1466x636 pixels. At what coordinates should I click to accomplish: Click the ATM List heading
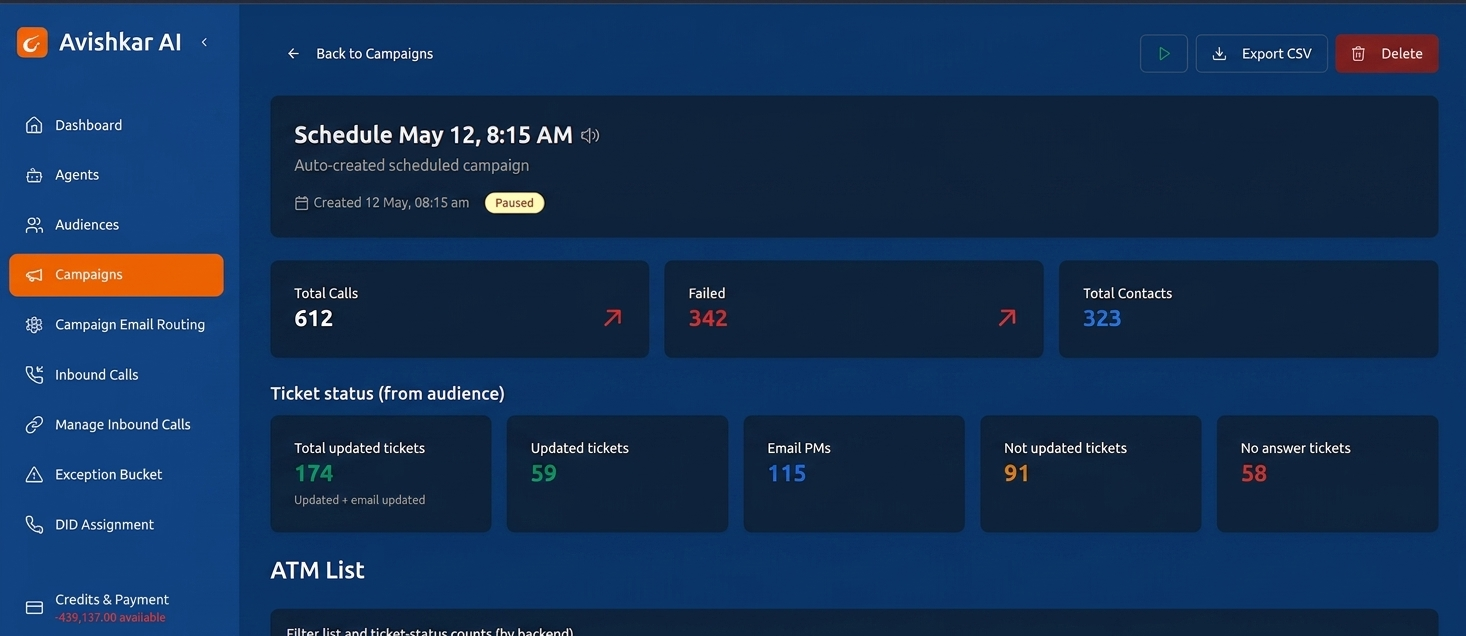click(x=318, y=570)
